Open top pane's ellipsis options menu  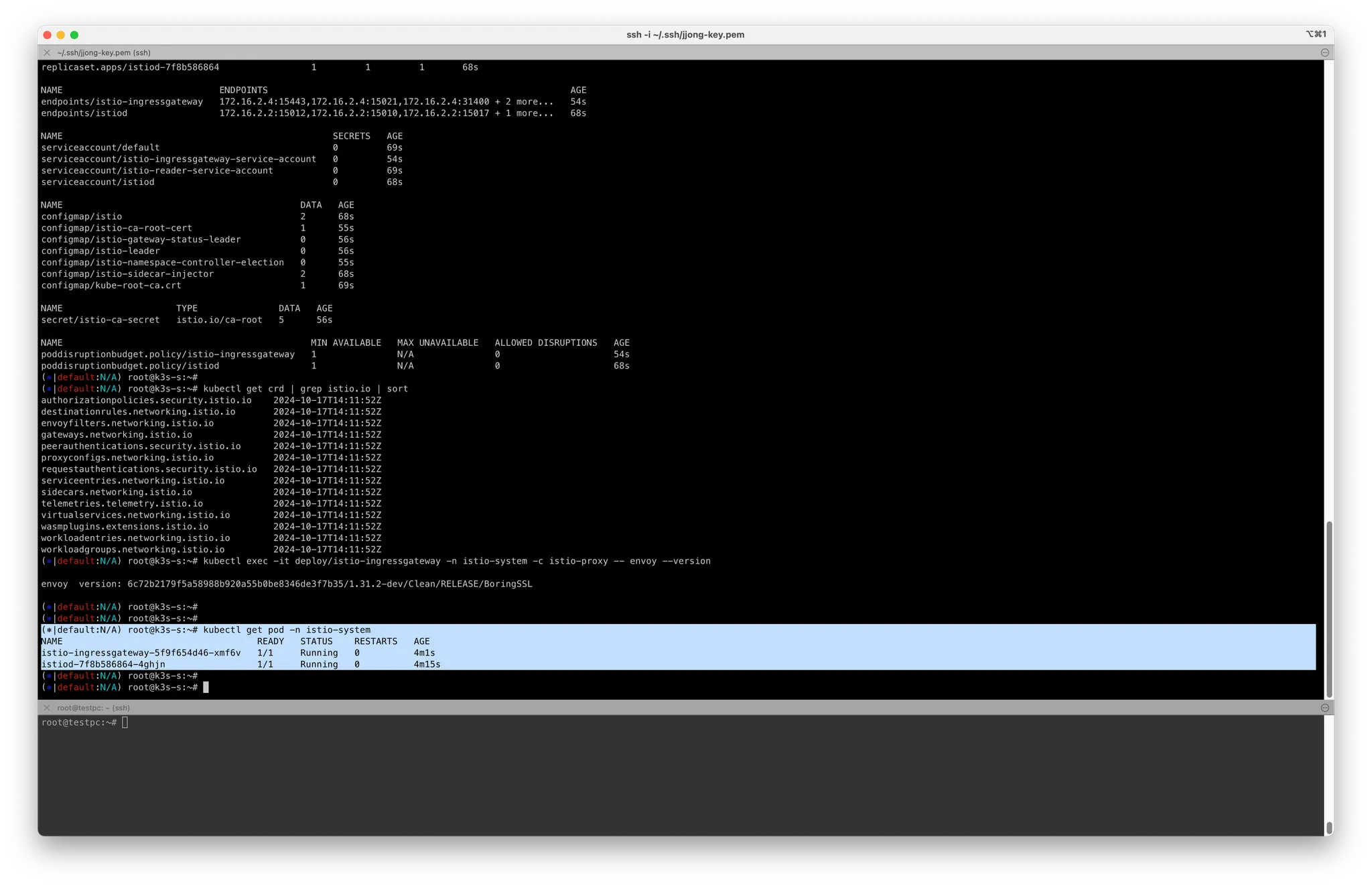[x=1324, y=52]
